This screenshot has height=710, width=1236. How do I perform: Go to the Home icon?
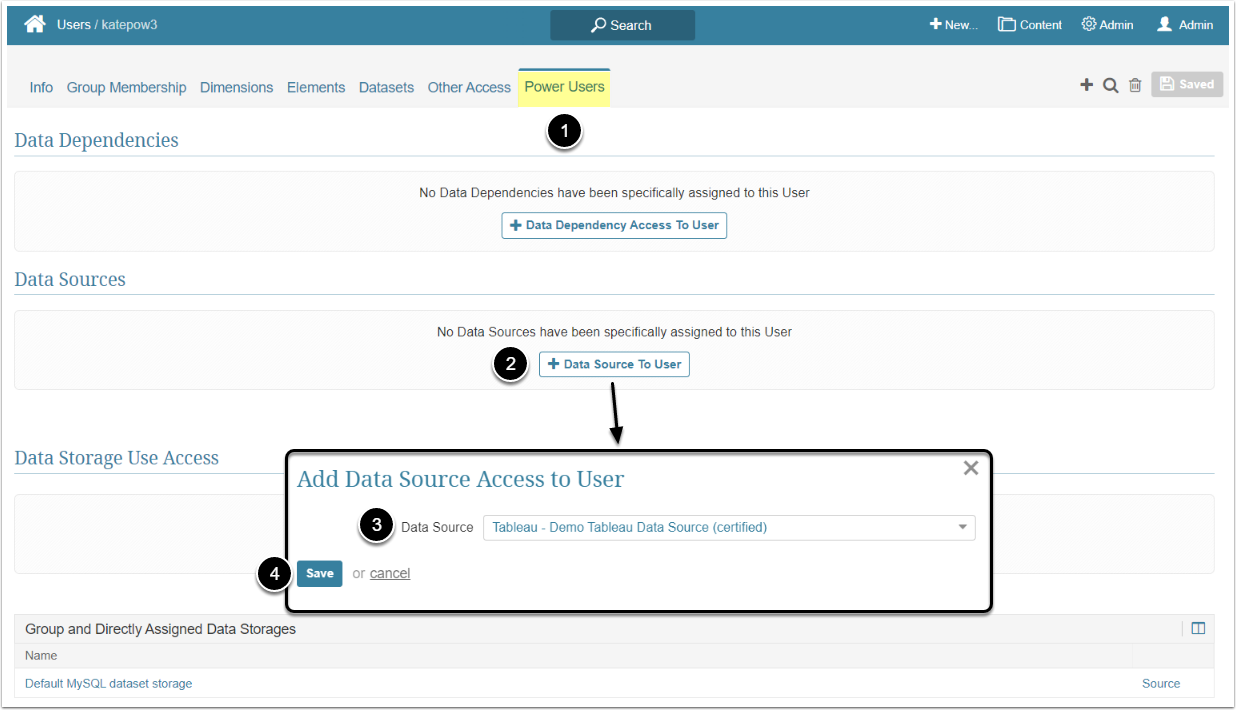35,24
